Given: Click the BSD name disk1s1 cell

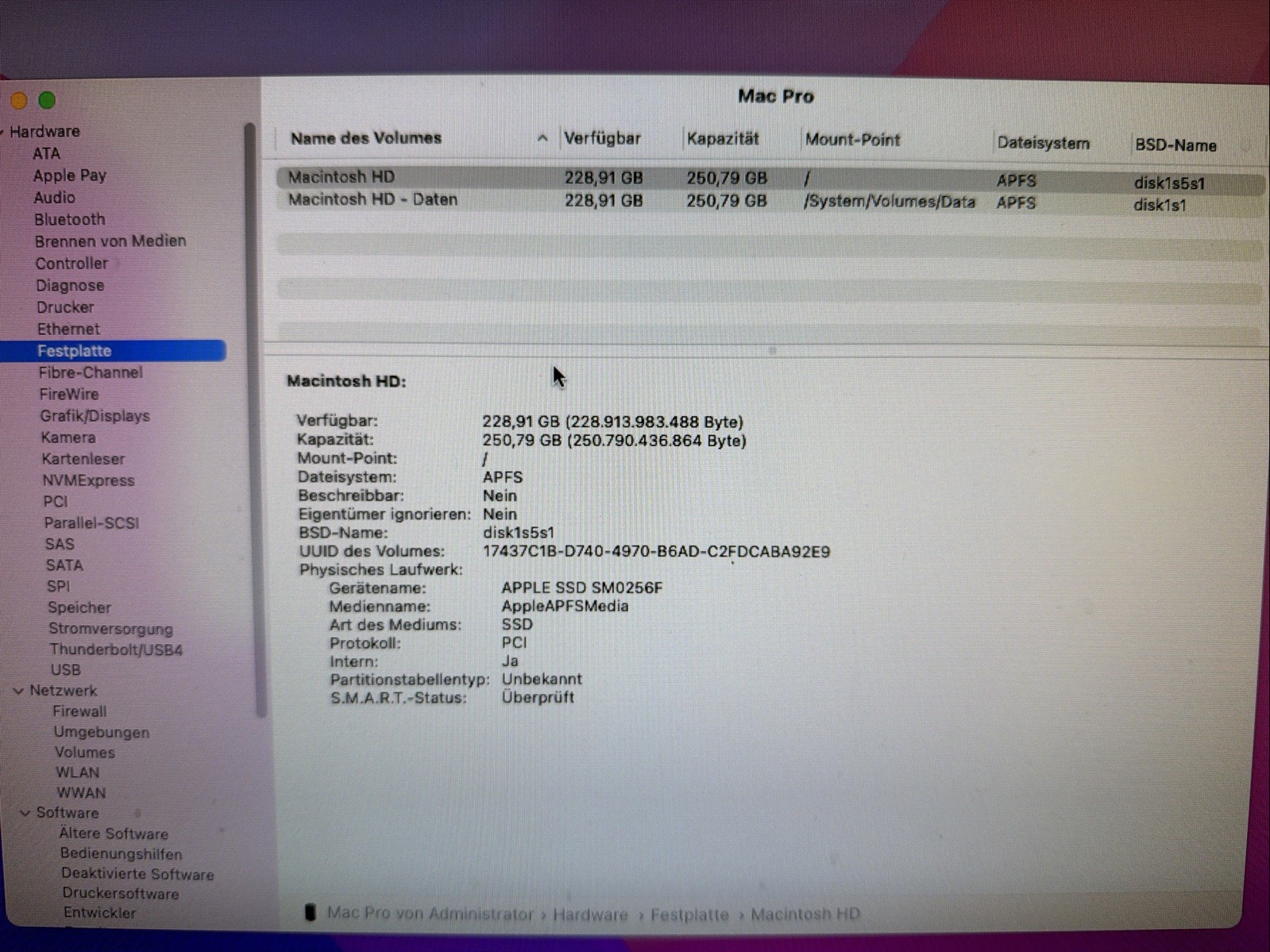Looking at the screenshot, I should pyautogui.click(x=1160, y=205).
